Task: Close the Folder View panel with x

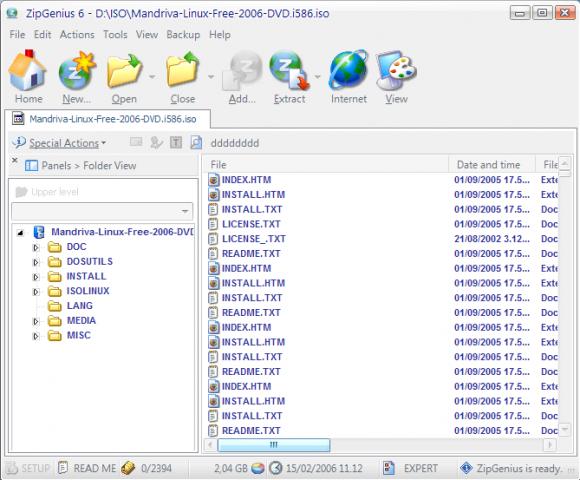Action: (15, 160)
